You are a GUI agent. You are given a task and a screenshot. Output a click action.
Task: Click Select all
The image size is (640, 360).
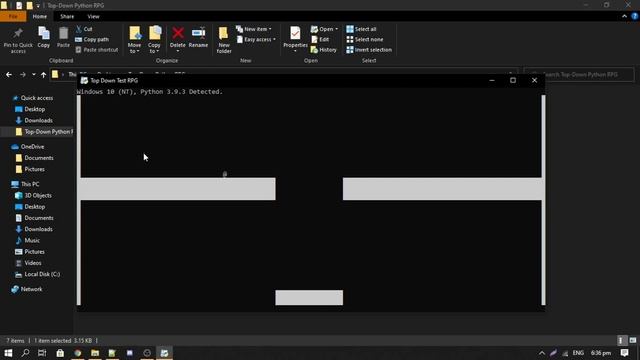[361, 29]
